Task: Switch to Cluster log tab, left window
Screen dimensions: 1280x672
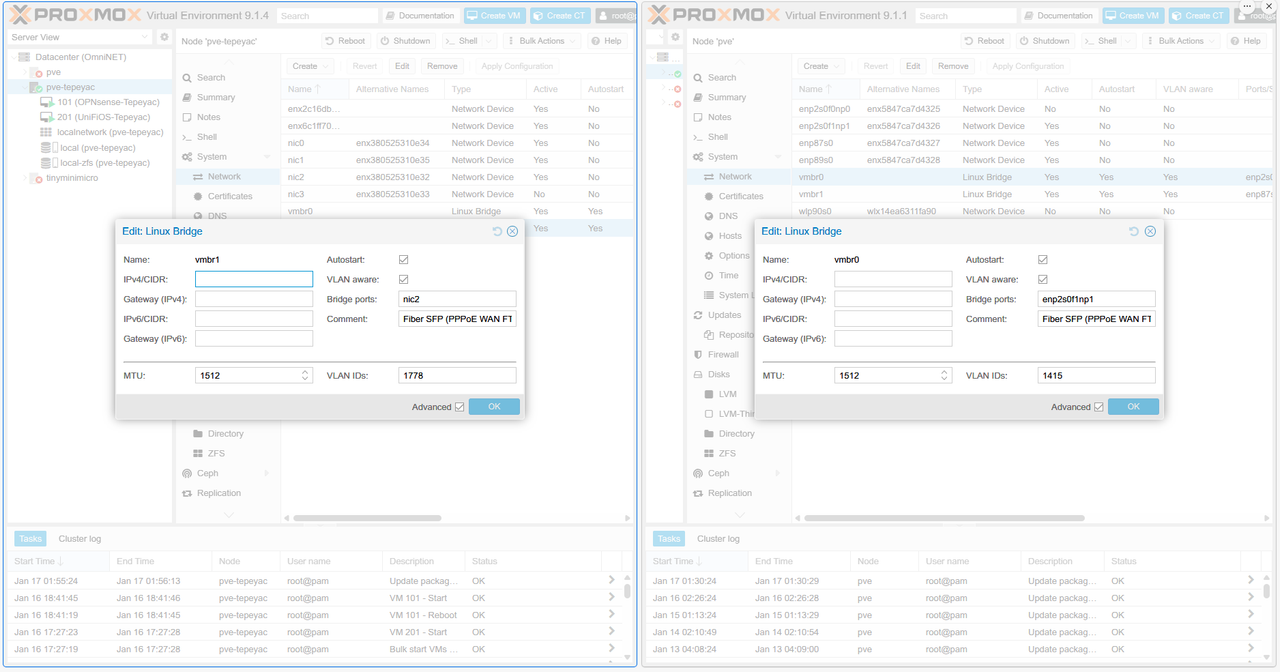Action: [x=79, y=539]
